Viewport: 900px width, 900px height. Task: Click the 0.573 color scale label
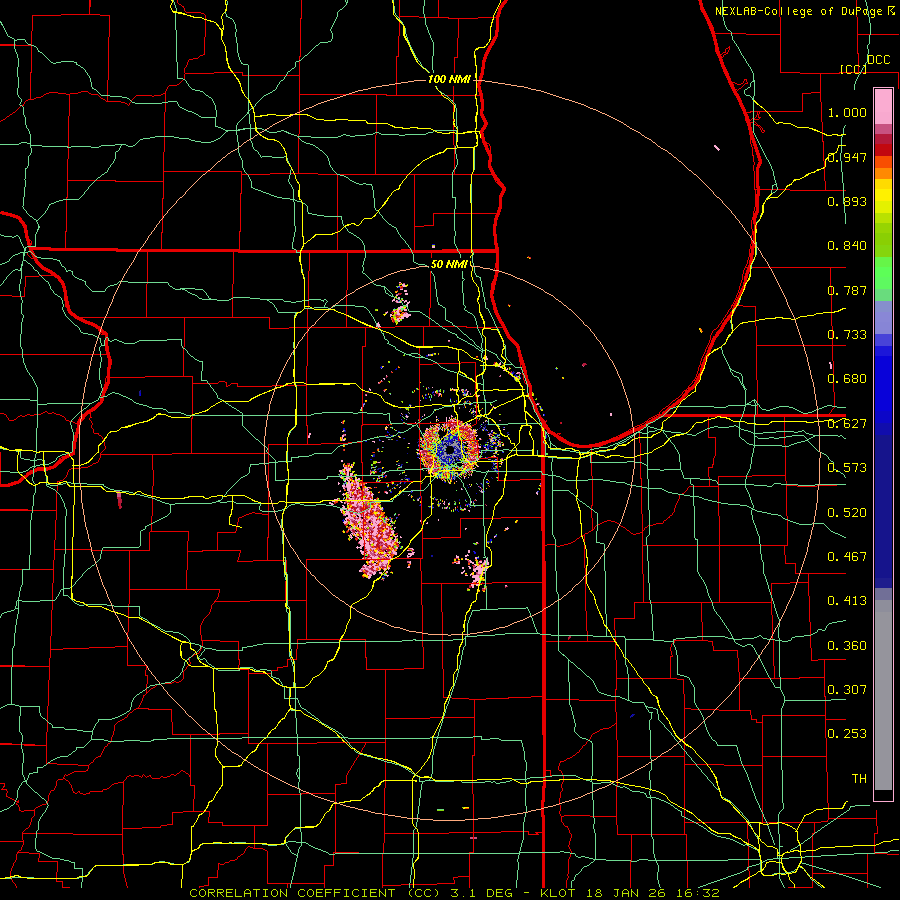pos(847,468)
